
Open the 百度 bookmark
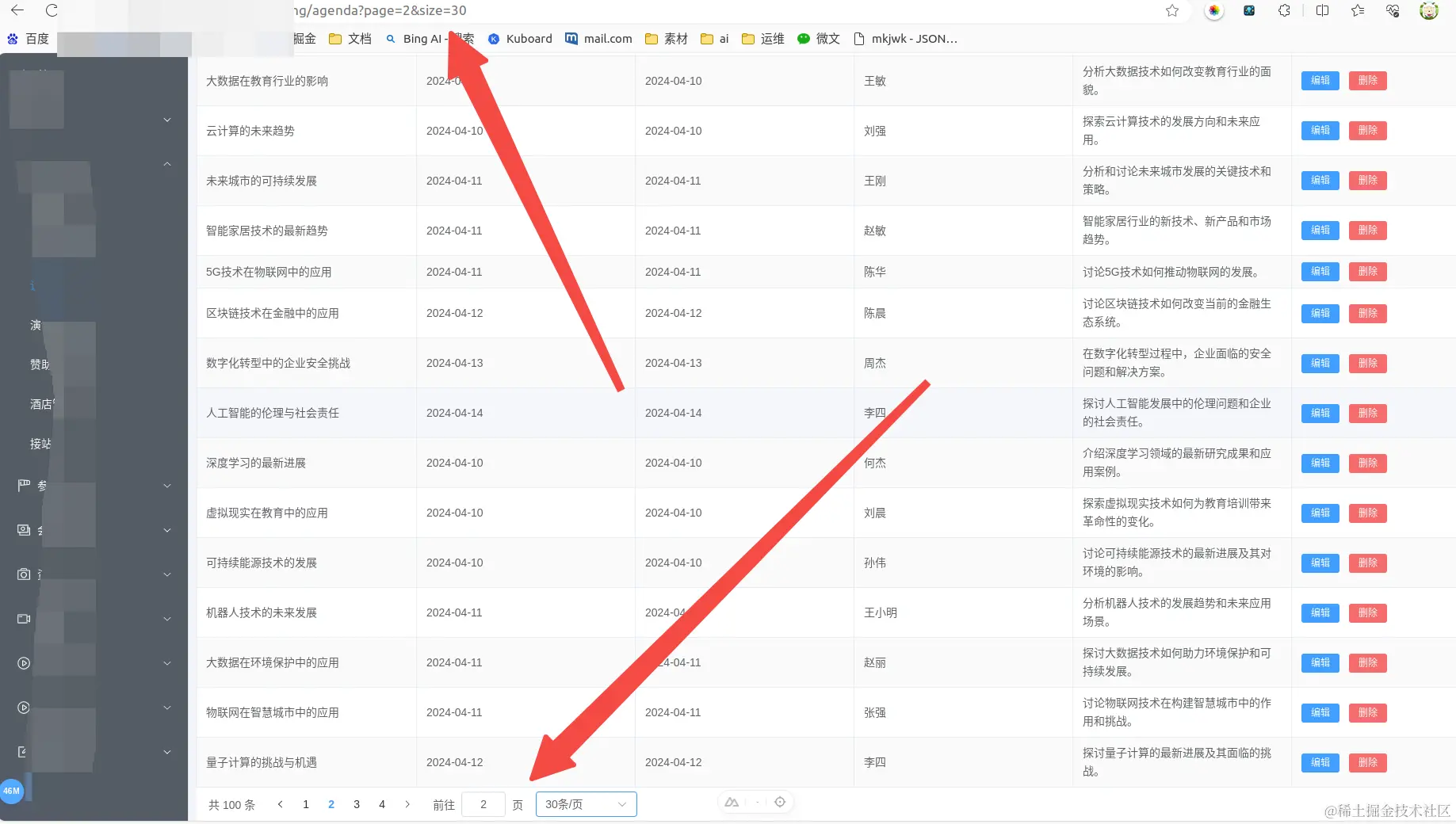point(28,39)
